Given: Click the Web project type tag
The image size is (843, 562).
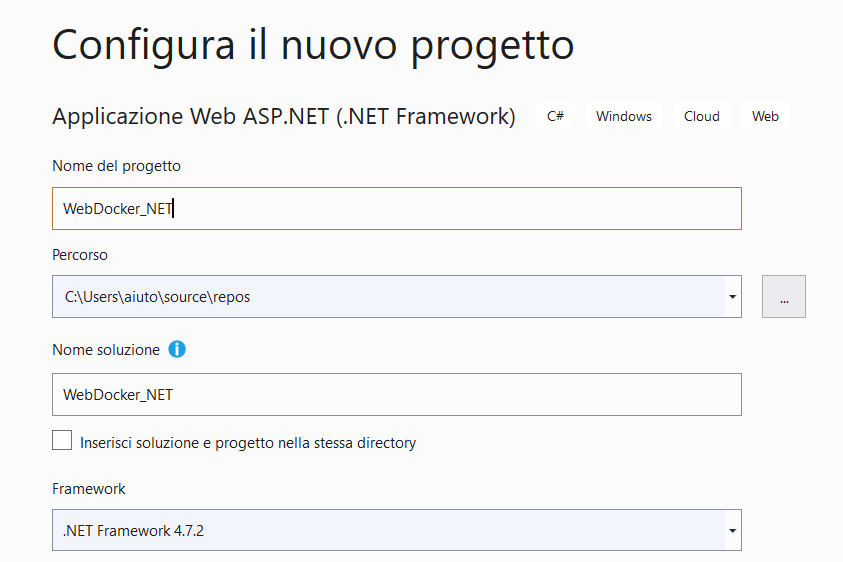Looking at the screenshot, I should pyautogui.click(x=765, y=116).
